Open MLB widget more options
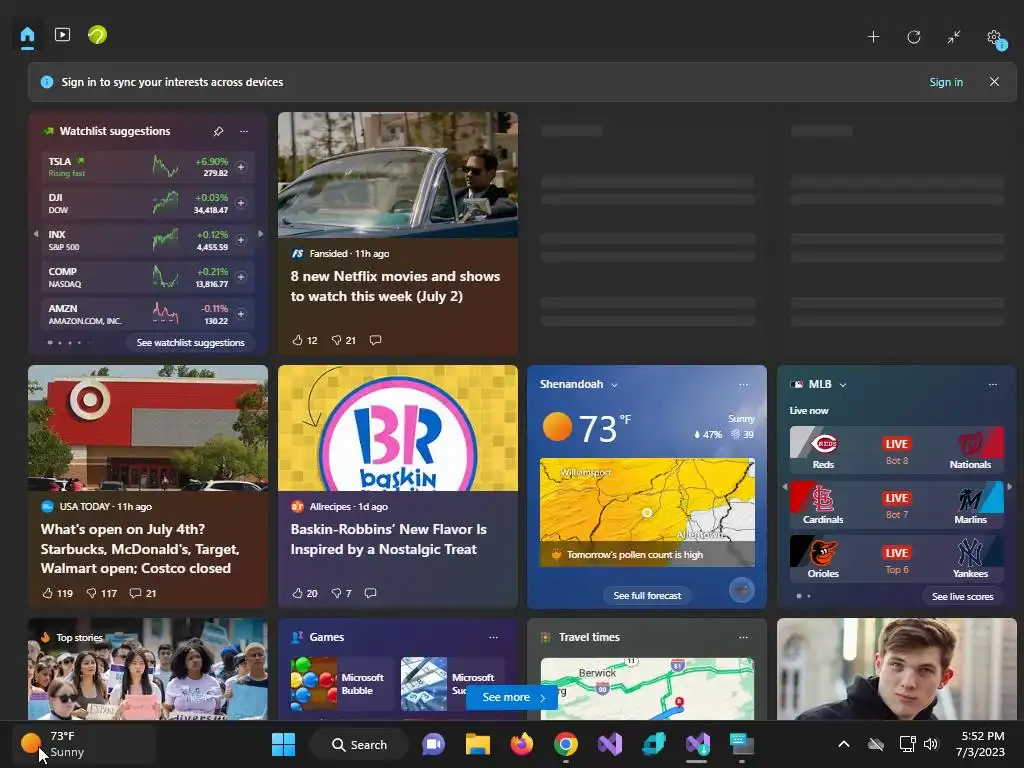This screenshot has height=768, width=1024. [993, 385]
